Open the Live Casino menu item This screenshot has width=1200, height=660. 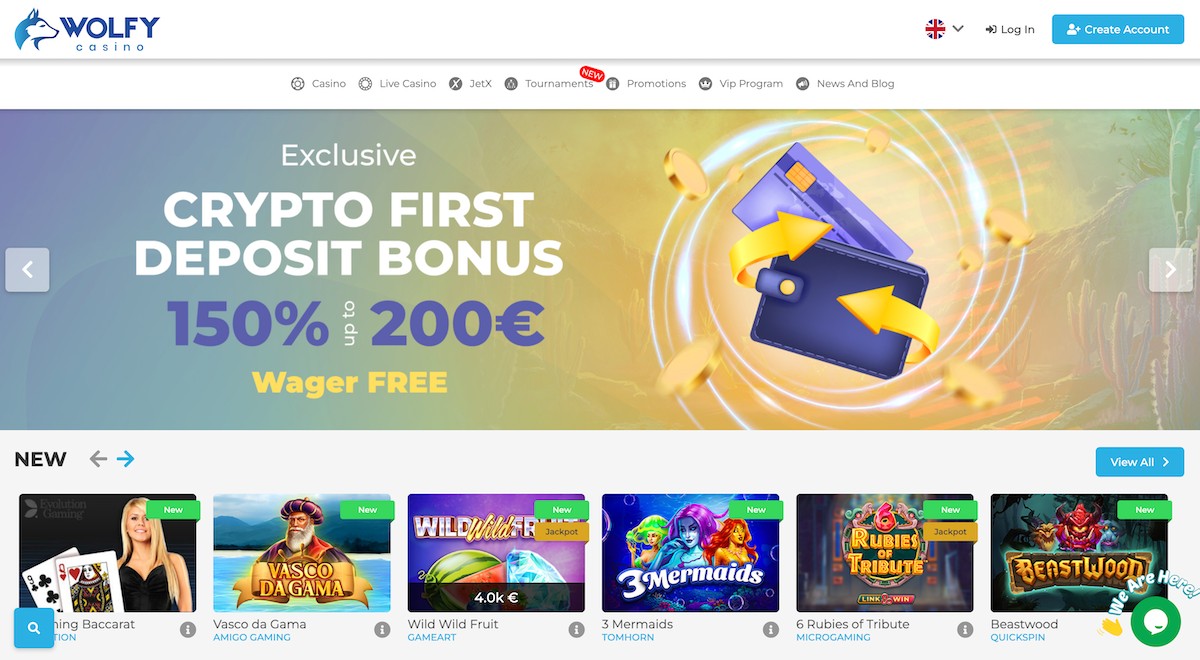tap(397, 84)
